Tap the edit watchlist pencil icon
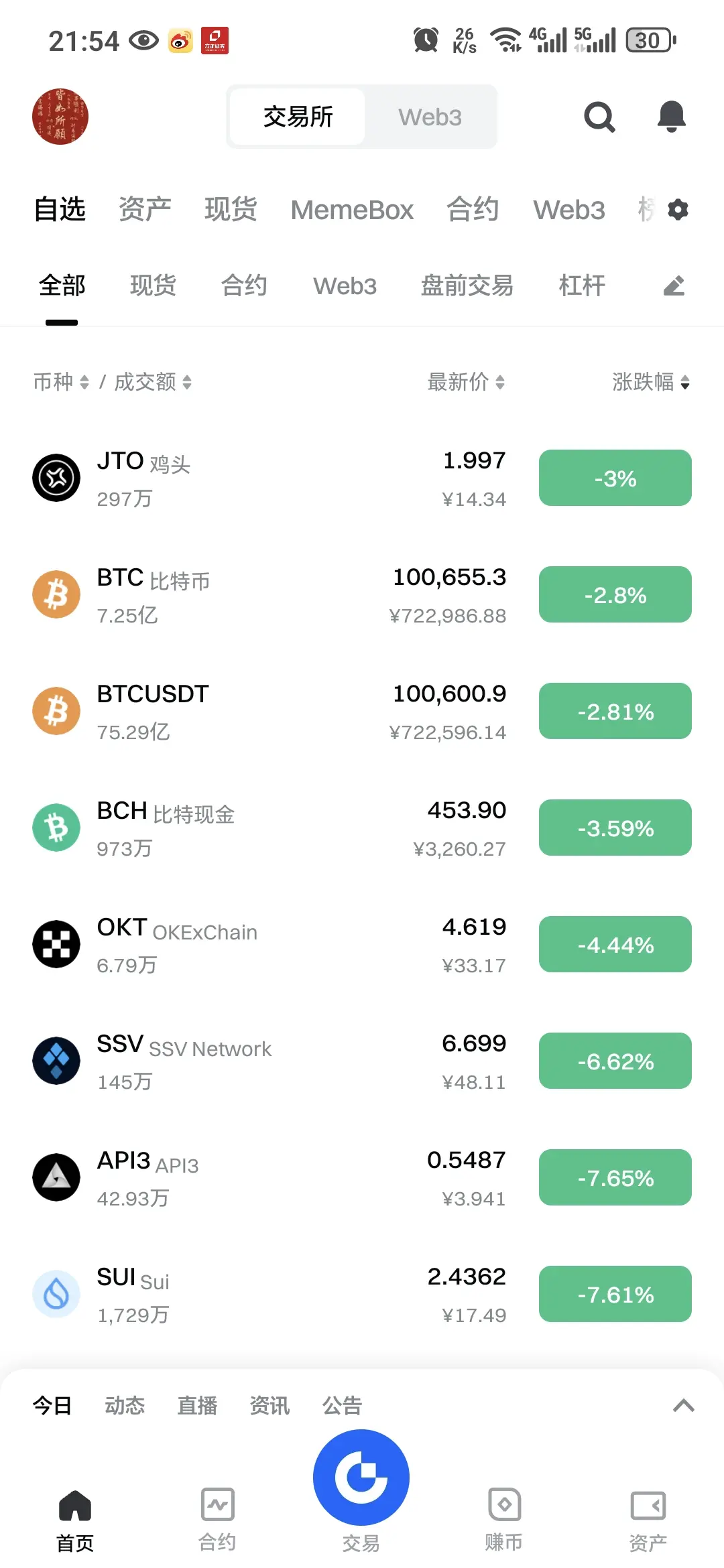The width and height of the screenshot is (724, 1568). (x=674, y=285)
